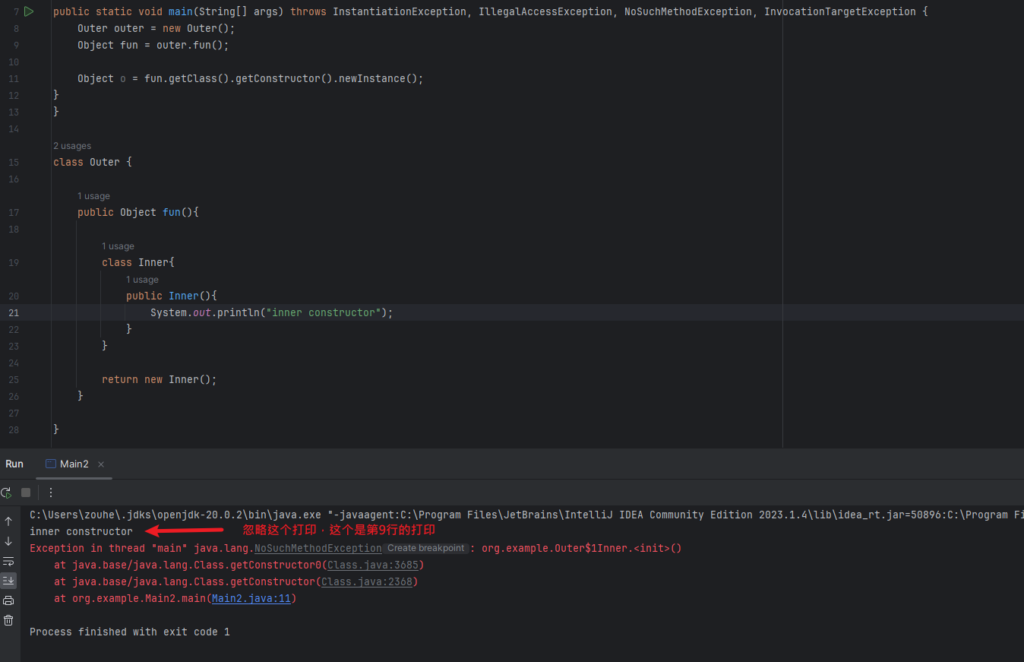The image size is (1024, 662).
Task: Place the cursor on 'class Outer {'
Action: point(92,162)
